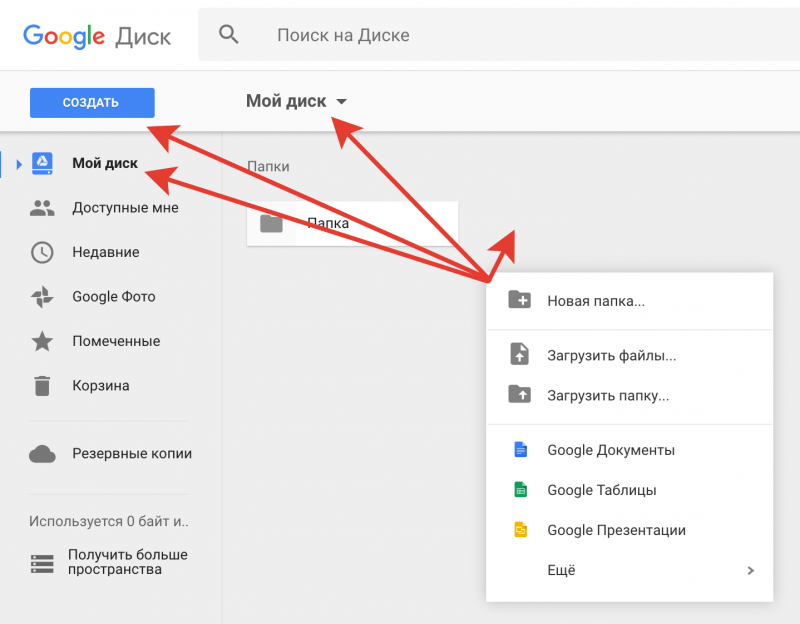Expand the Мой диск sidebar tree arrow
Image resolution: width=800 pixels, height=624 pixels.
tap(19, 164)
